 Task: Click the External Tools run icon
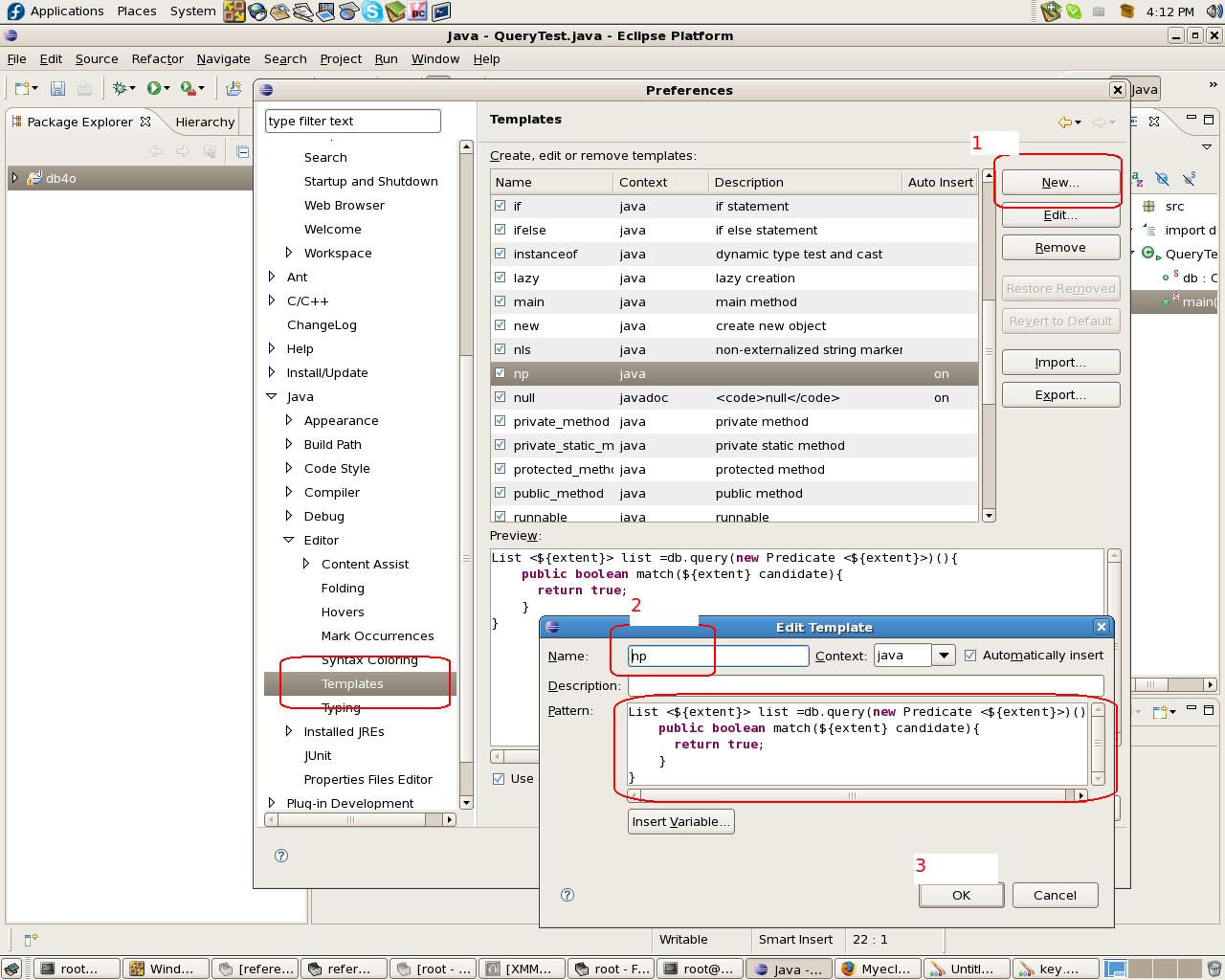[x=188, y=88]
